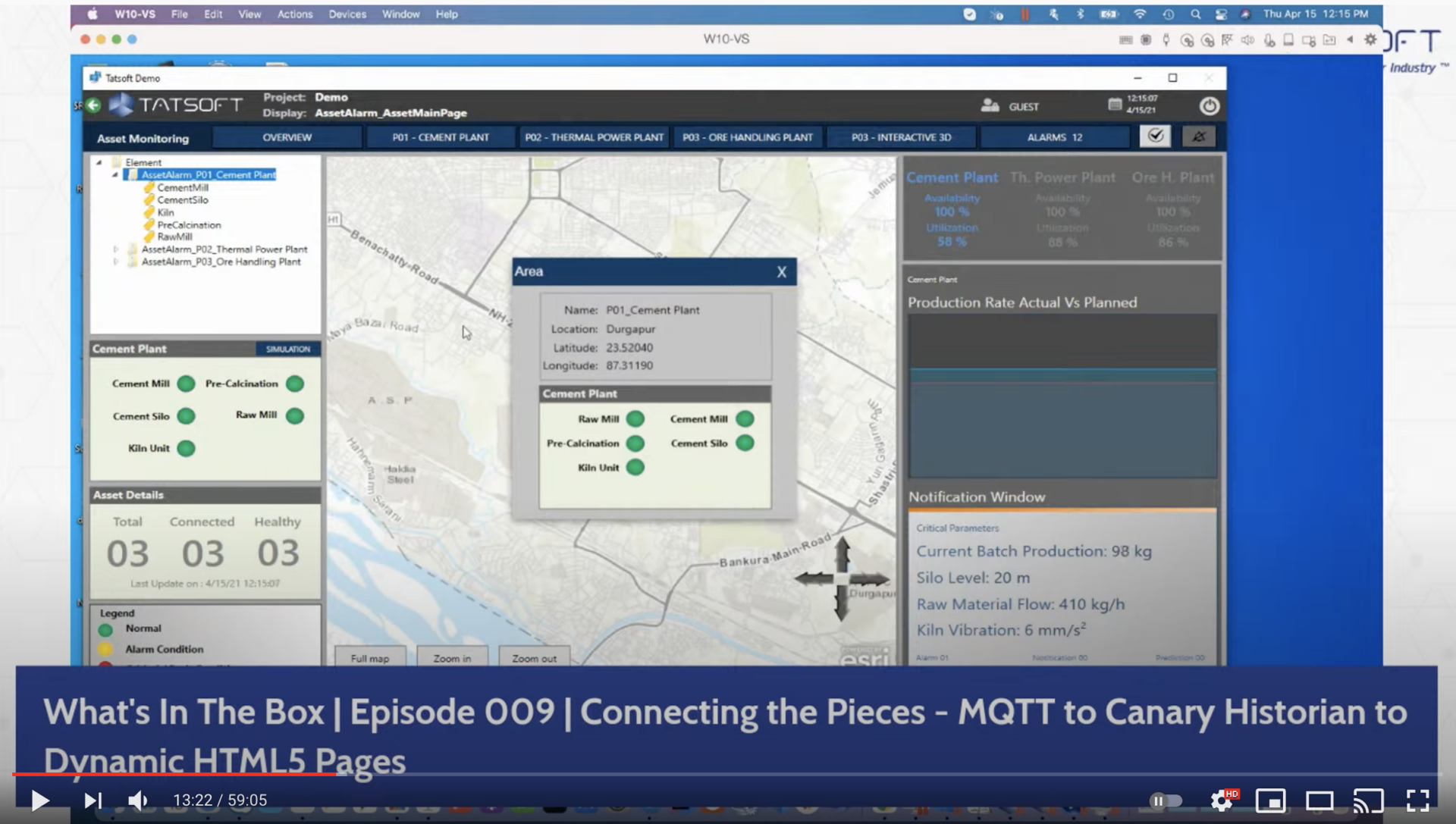Viewport: 1456px width, 824px height.
Task: Click the Apple menu icon
Action: tap(93, 14)
